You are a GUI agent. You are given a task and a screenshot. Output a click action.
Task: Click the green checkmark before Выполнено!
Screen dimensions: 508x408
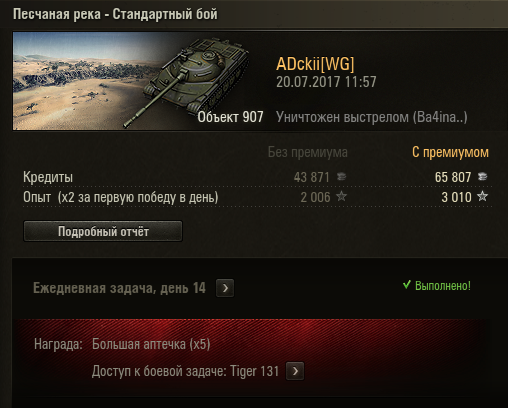pos(407,285)
